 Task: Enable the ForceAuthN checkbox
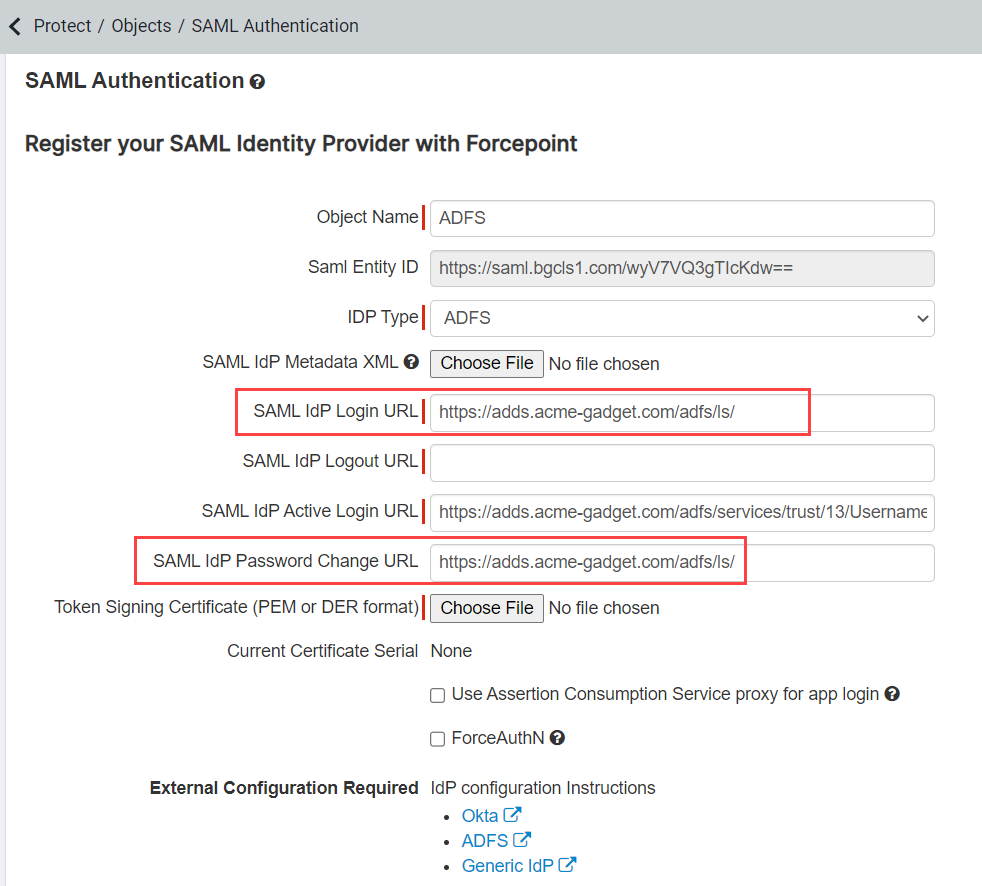pos(437,738)
